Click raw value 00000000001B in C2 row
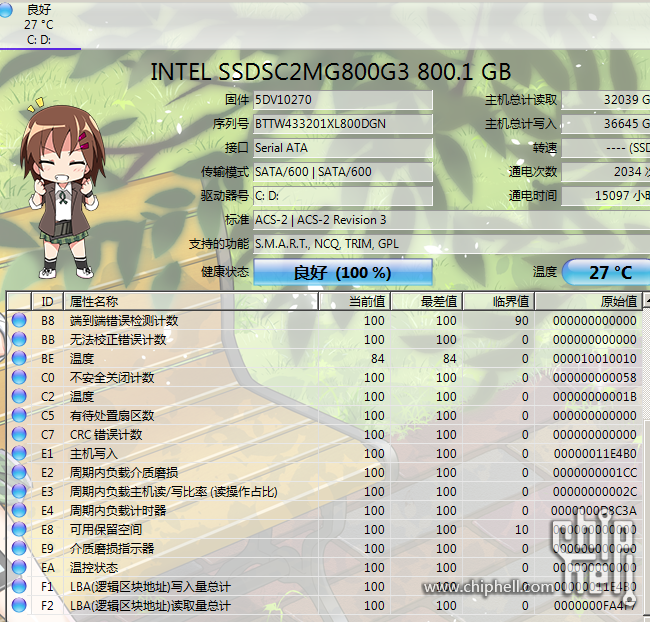This screenshot has height=622, width=650. point(594,396)
